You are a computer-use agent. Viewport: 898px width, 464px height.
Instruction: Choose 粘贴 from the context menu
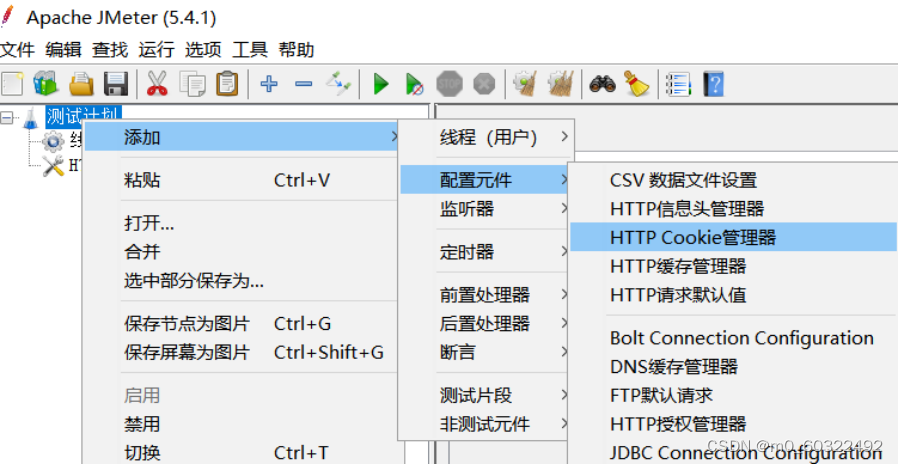[x=241, y=180]
